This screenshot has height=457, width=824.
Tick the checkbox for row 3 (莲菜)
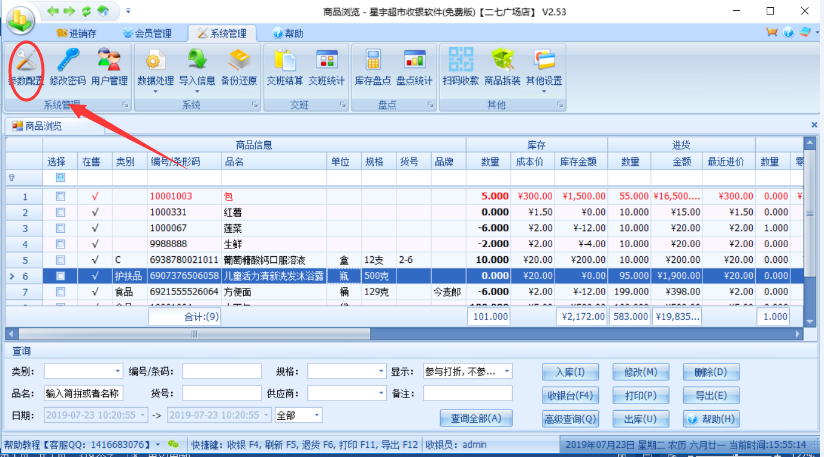tap(60, 228)
